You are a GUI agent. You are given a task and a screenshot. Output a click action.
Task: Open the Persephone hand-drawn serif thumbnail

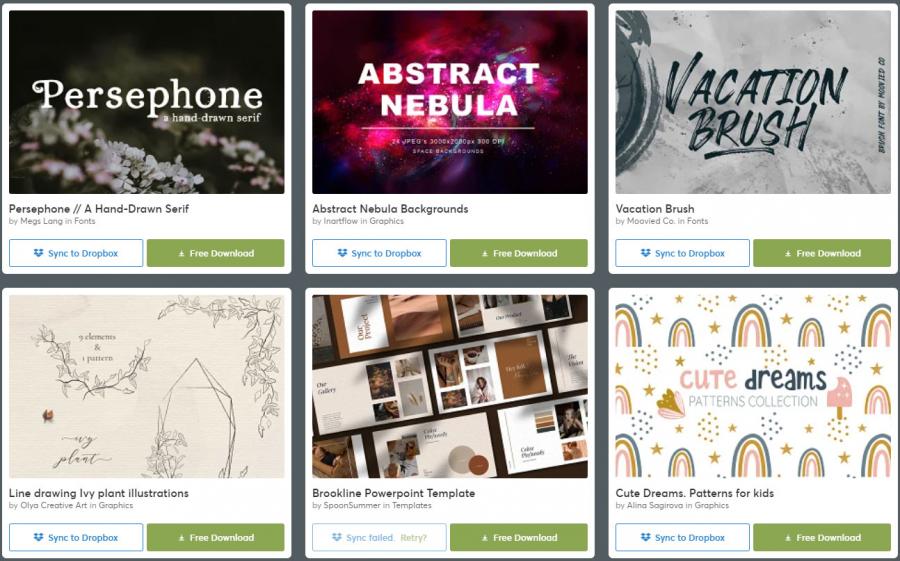click(x=146, y=102)
